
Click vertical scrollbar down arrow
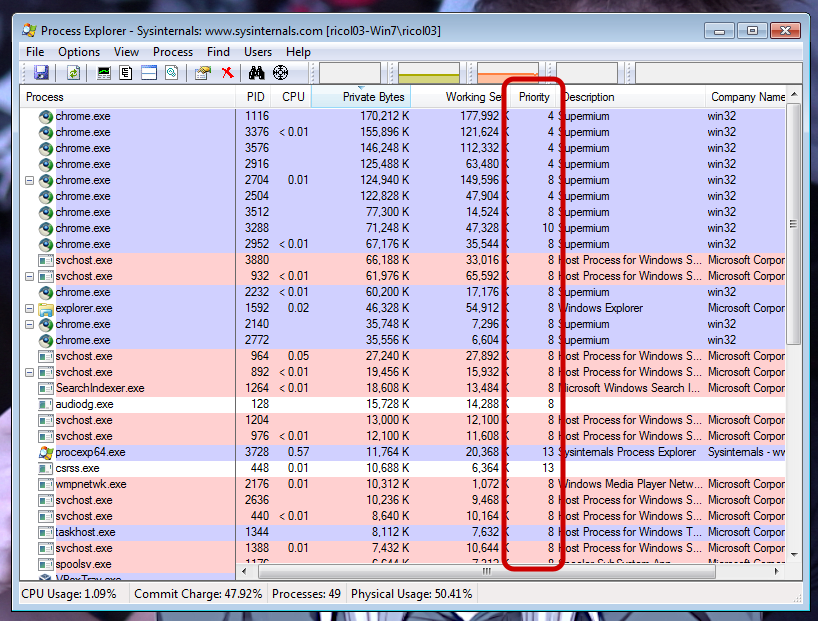793,554
